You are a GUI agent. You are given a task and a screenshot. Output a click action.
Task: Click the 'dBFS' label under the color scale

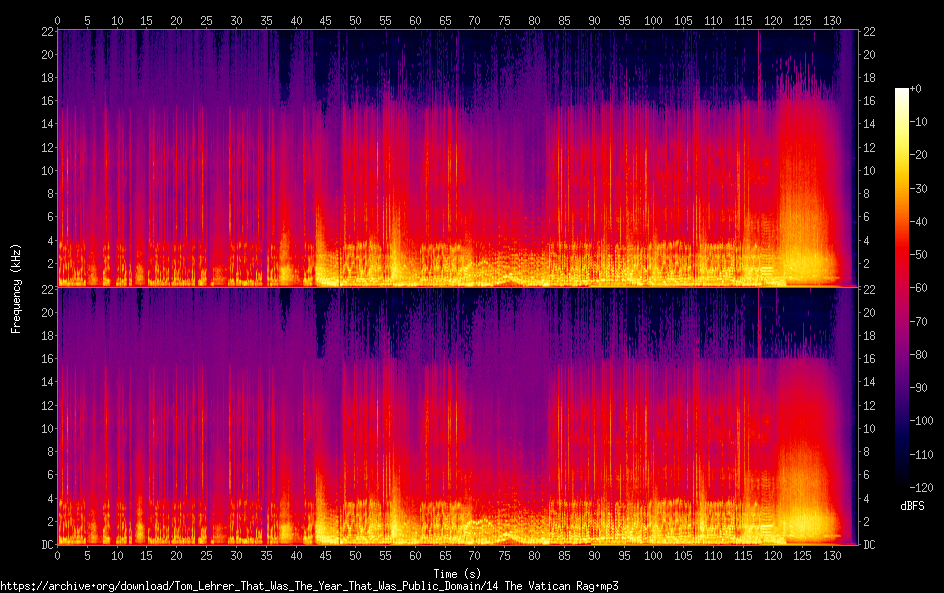click(912, 506)
